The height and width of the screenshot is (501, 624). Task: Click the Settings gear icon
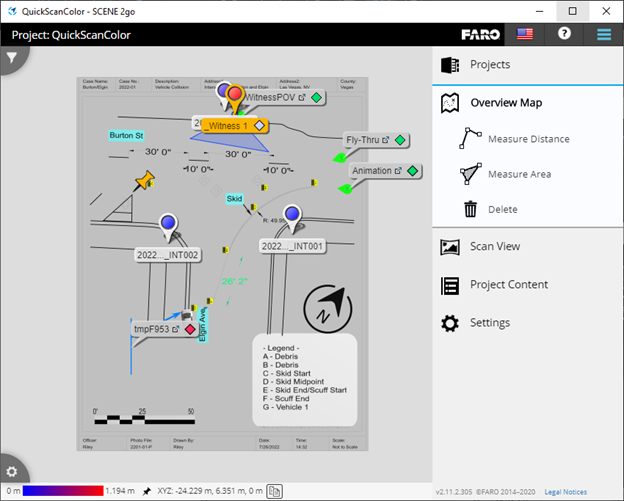450,323
